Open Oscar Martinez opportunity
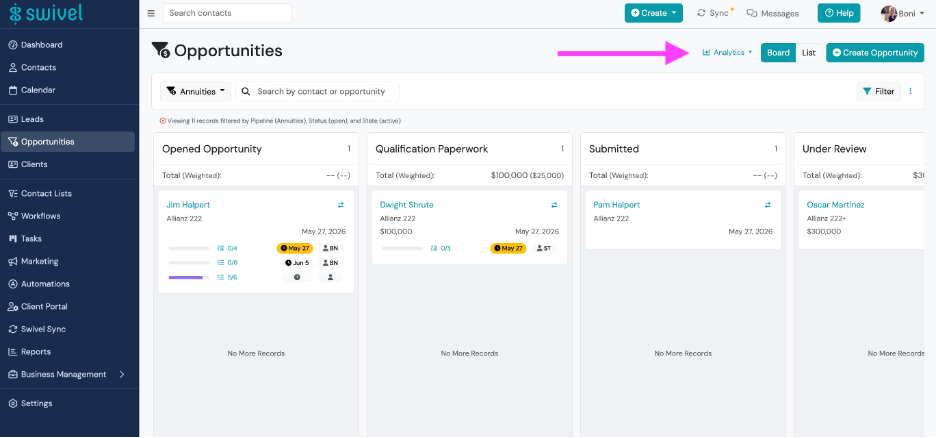Screen dimensions: 936x438 coord(836,205)
